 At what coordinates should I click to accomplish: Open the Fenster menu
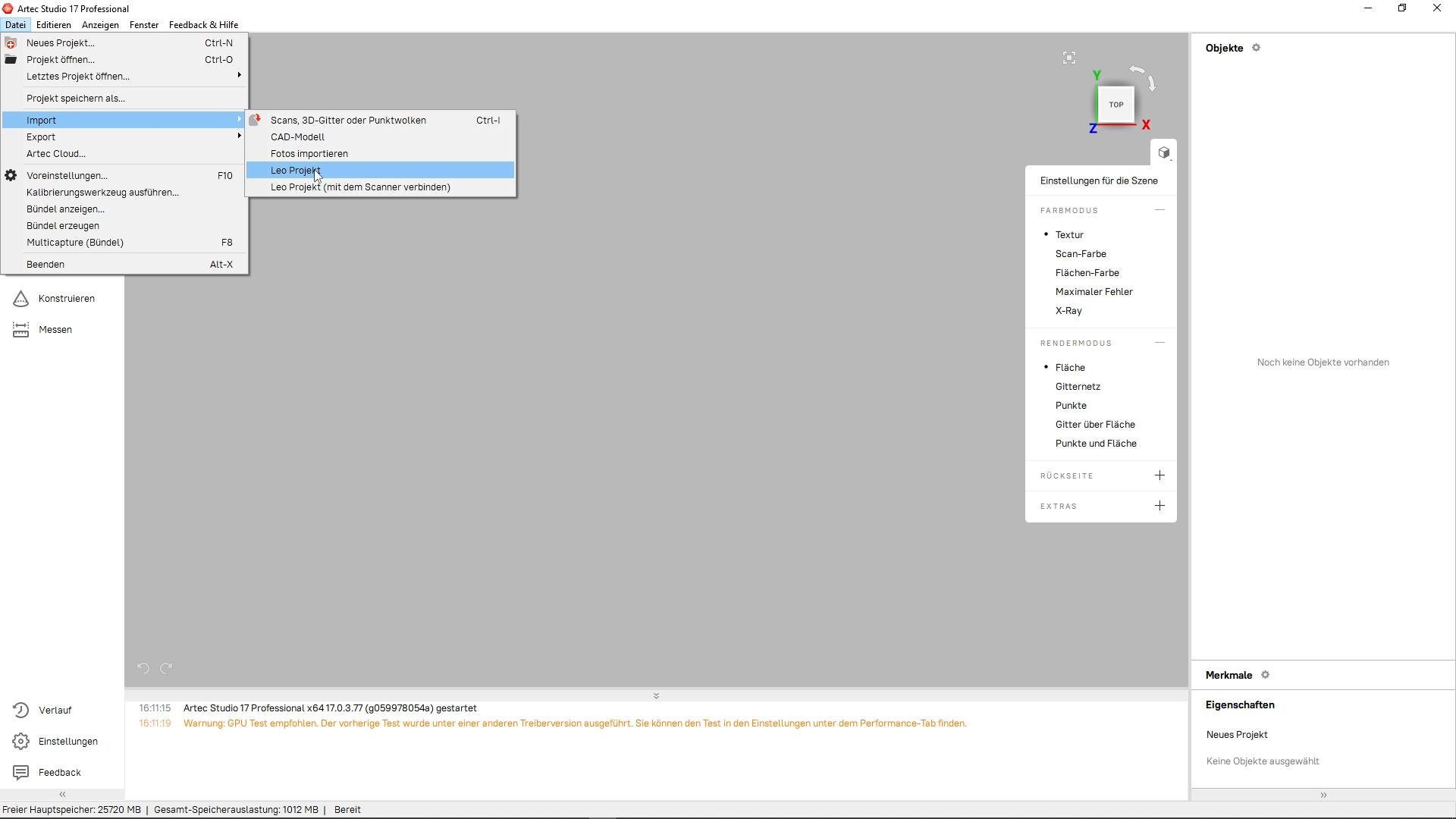[x=144, y=25]
